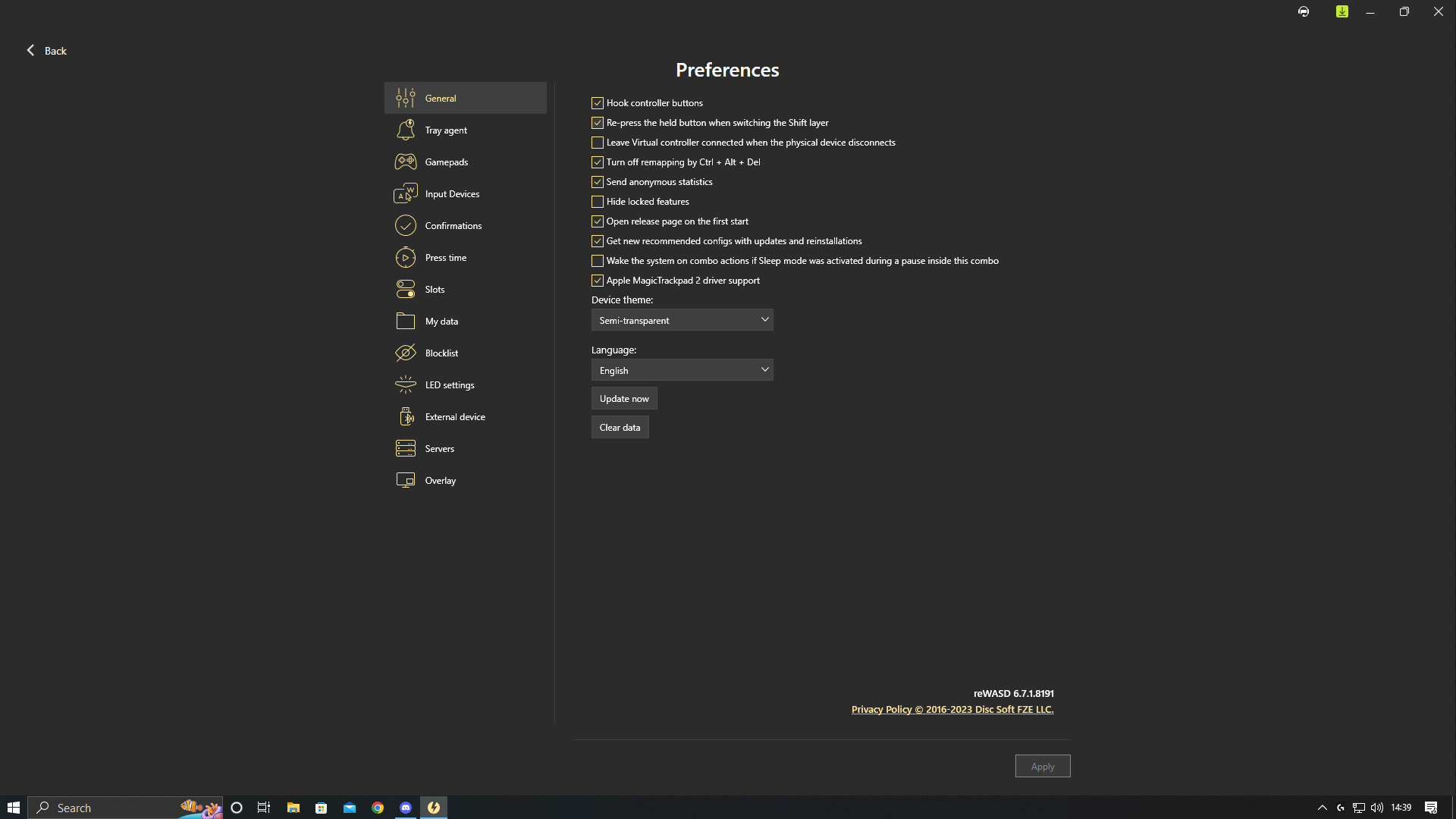
Task: Click the Update now button
Action: tap(623, 399)
